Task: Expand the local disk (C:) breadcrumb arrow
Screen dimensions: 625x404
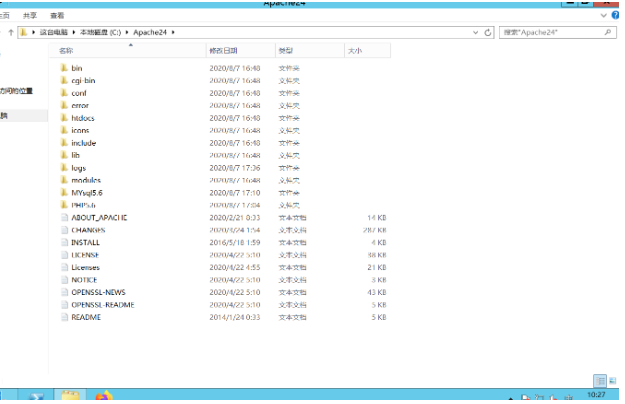Action: coord(127,32)
